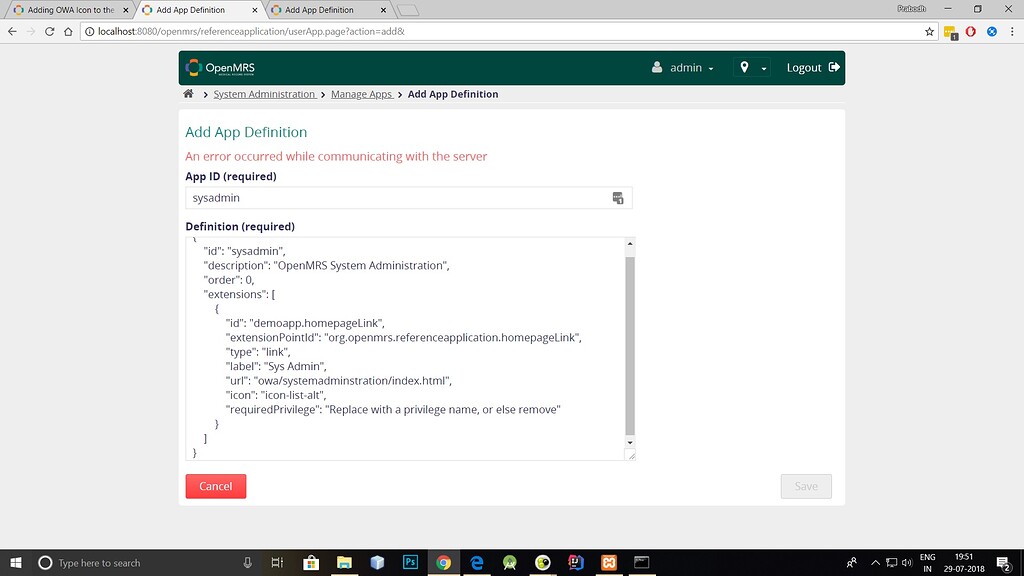The width and height of the screenshot is (1024, 576).
Task: Open the Manage Apps breadcrumb link
Action: coord(361,93)
